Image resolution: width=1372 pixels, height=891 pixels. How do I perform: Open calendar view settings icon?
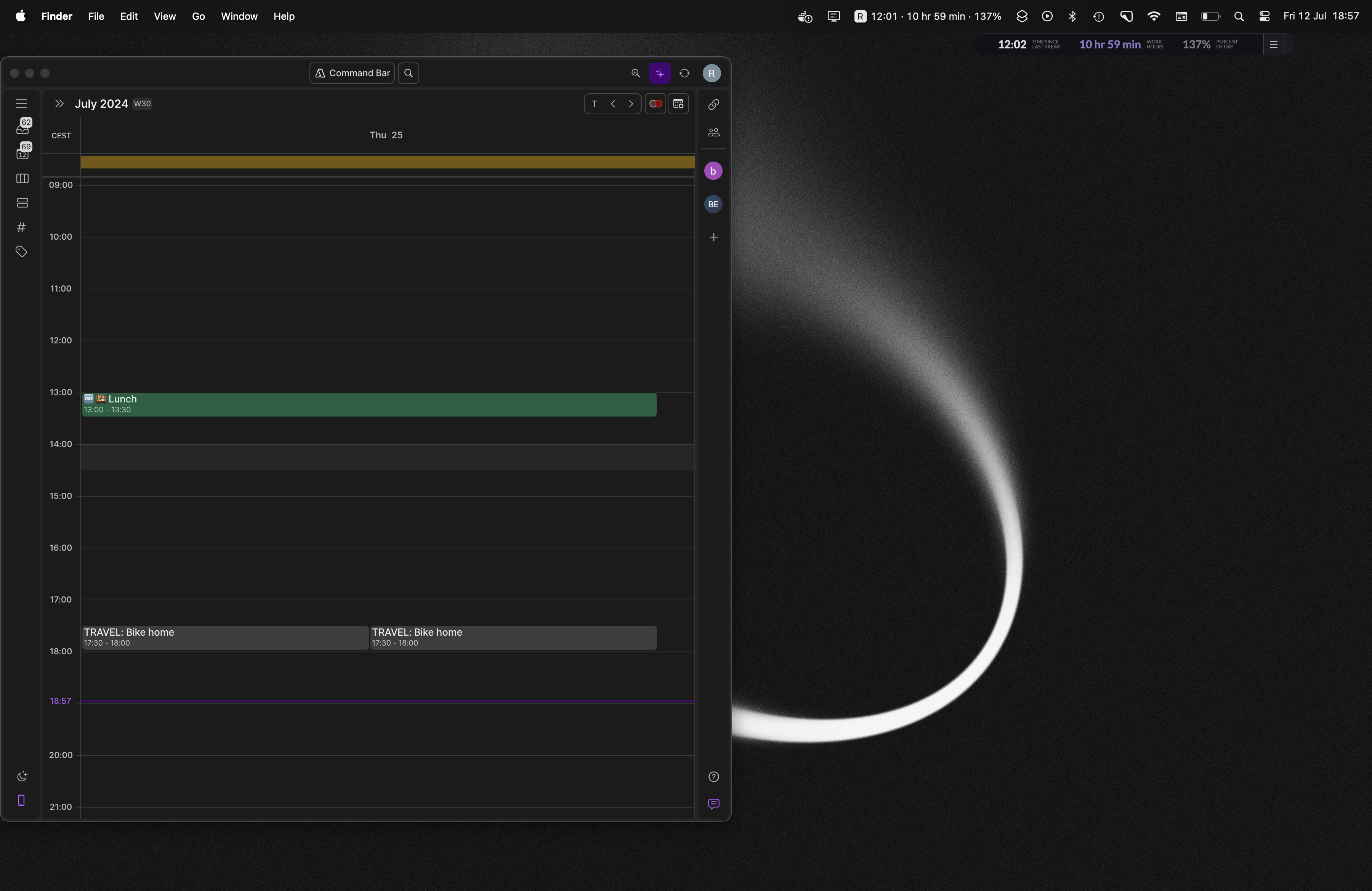[x=678, y=104]
